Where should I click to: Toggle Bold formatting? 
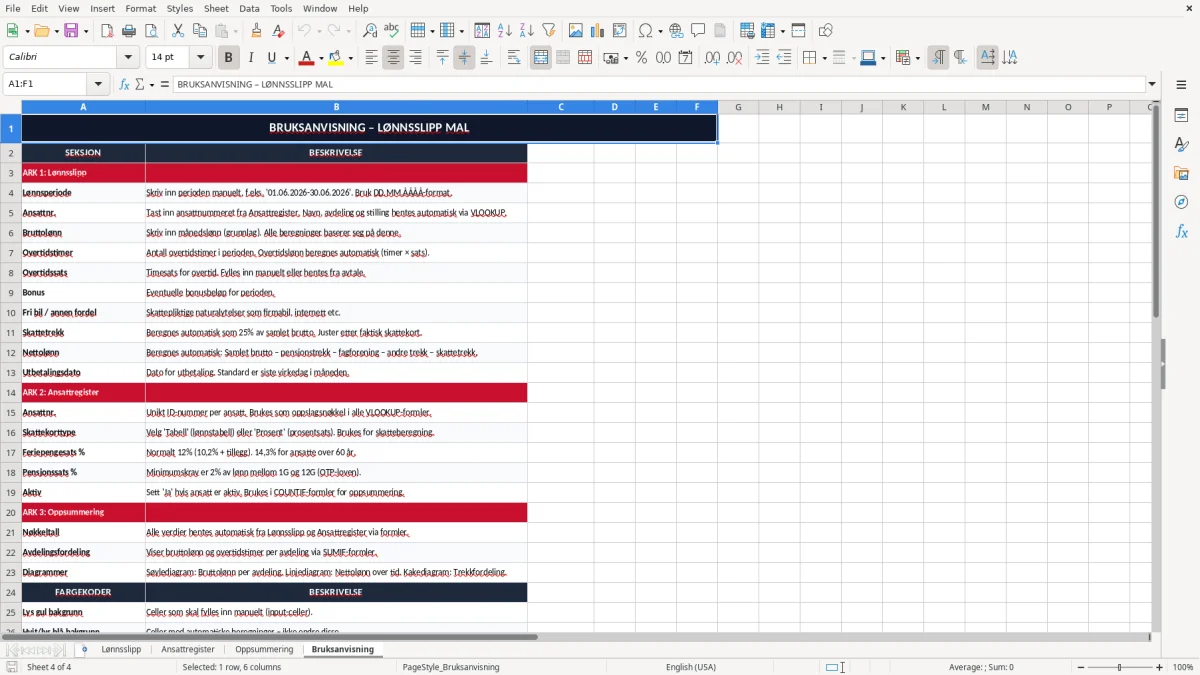228,58
